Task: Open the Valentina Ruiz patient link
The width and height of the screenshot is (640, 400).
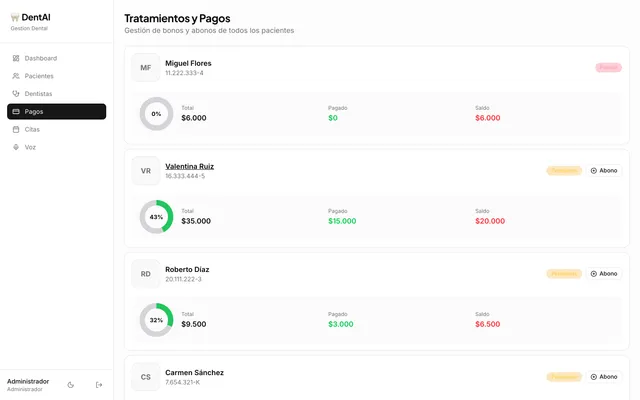Action: (189, 167)
